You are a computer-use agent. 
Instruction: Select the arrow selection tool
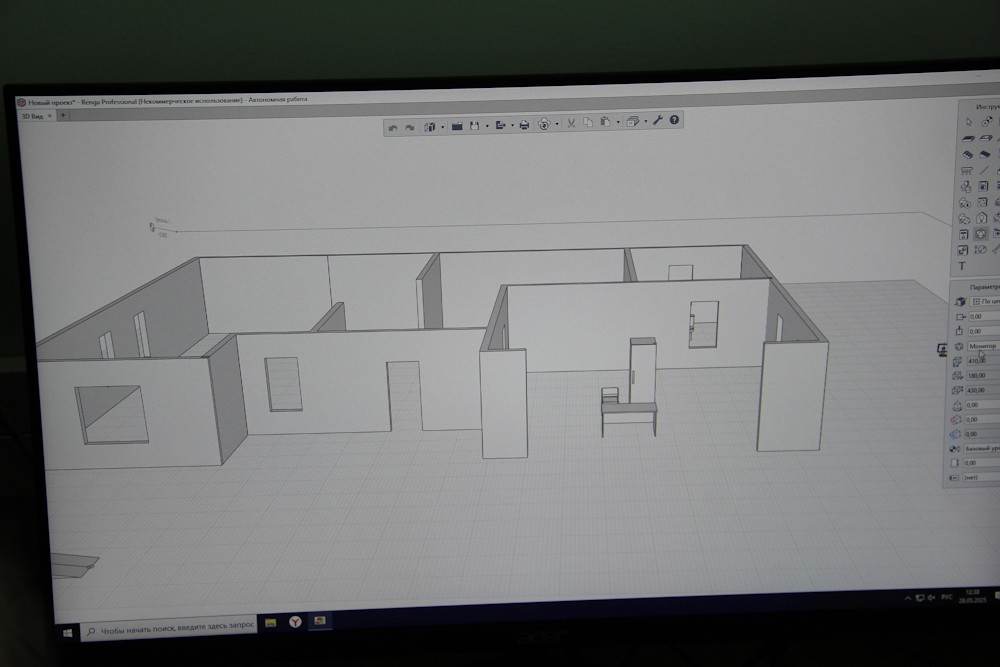pos(968,121)
